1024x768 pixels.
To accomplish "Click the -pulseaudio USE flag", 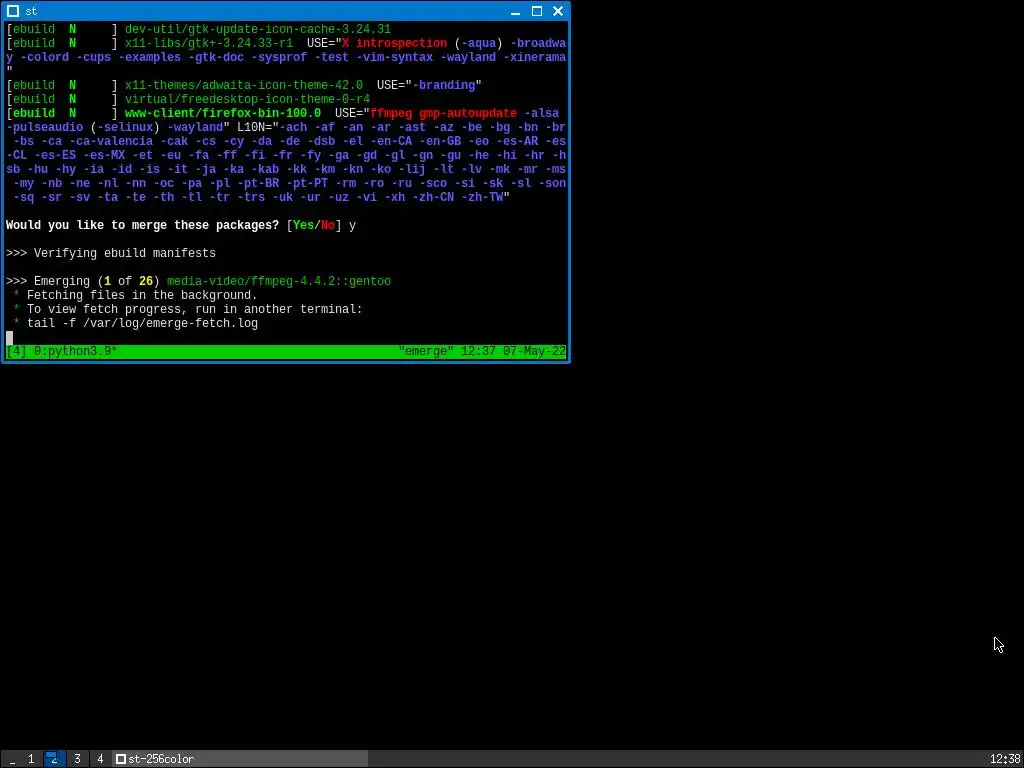I will [x=44, y=127].
